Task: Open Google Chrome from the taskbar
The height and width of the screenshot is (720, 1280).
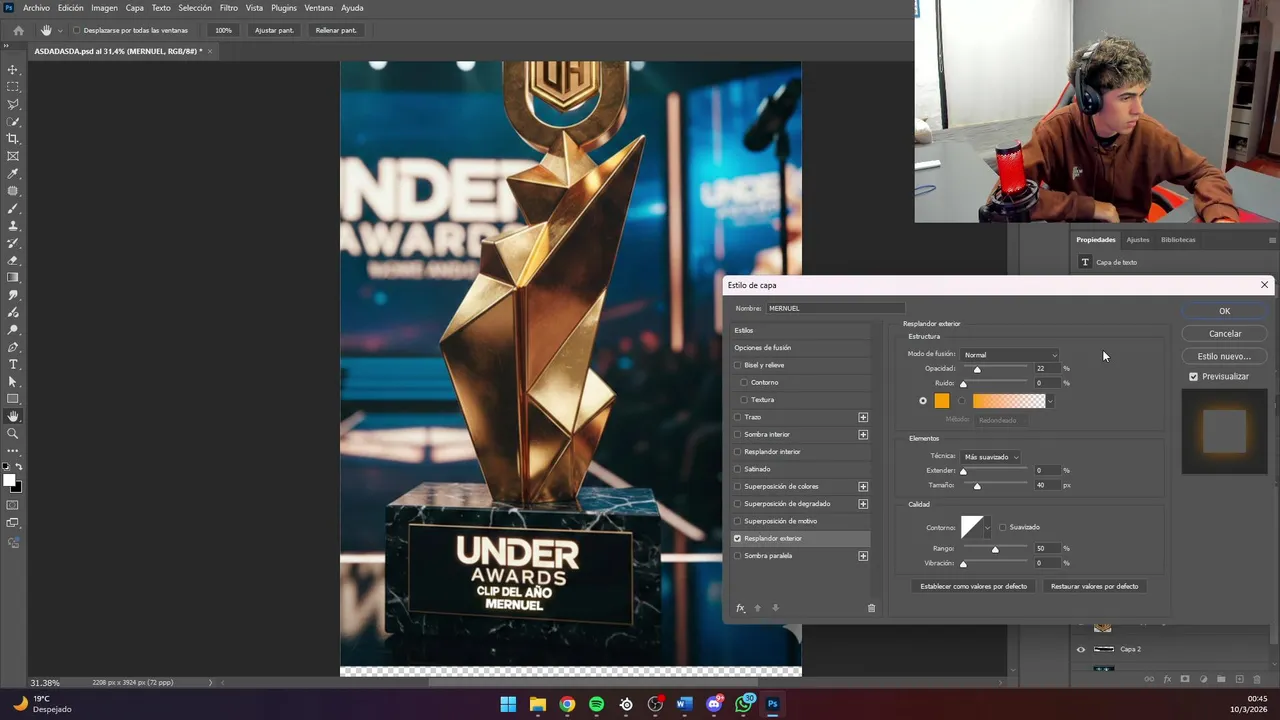Action: click(x=567, y=704)
